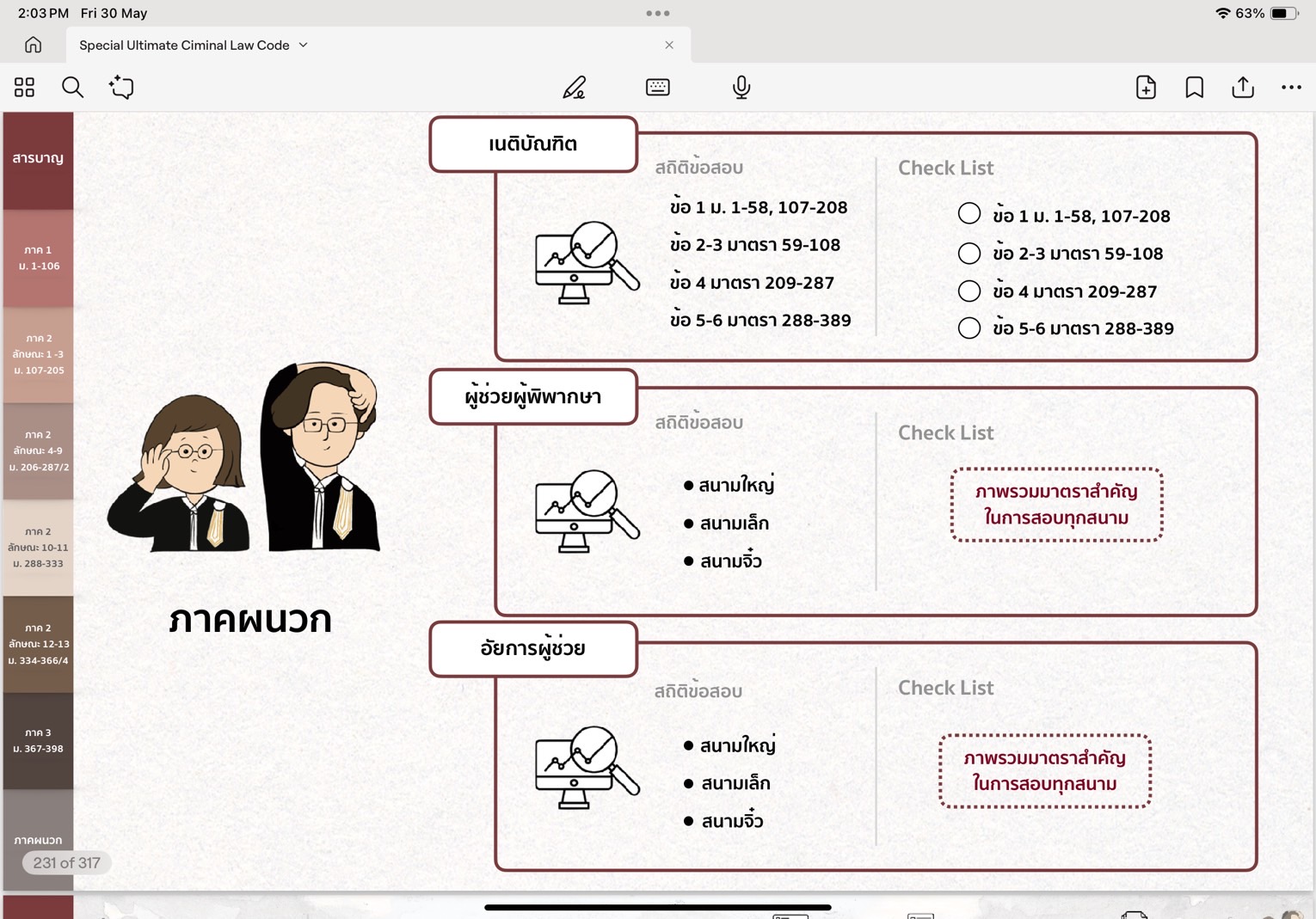Open statistics link ข้อ 5-6 มาตรา 288-389
This screenshot has height=919, width=1316.
[x=760, y=321]
